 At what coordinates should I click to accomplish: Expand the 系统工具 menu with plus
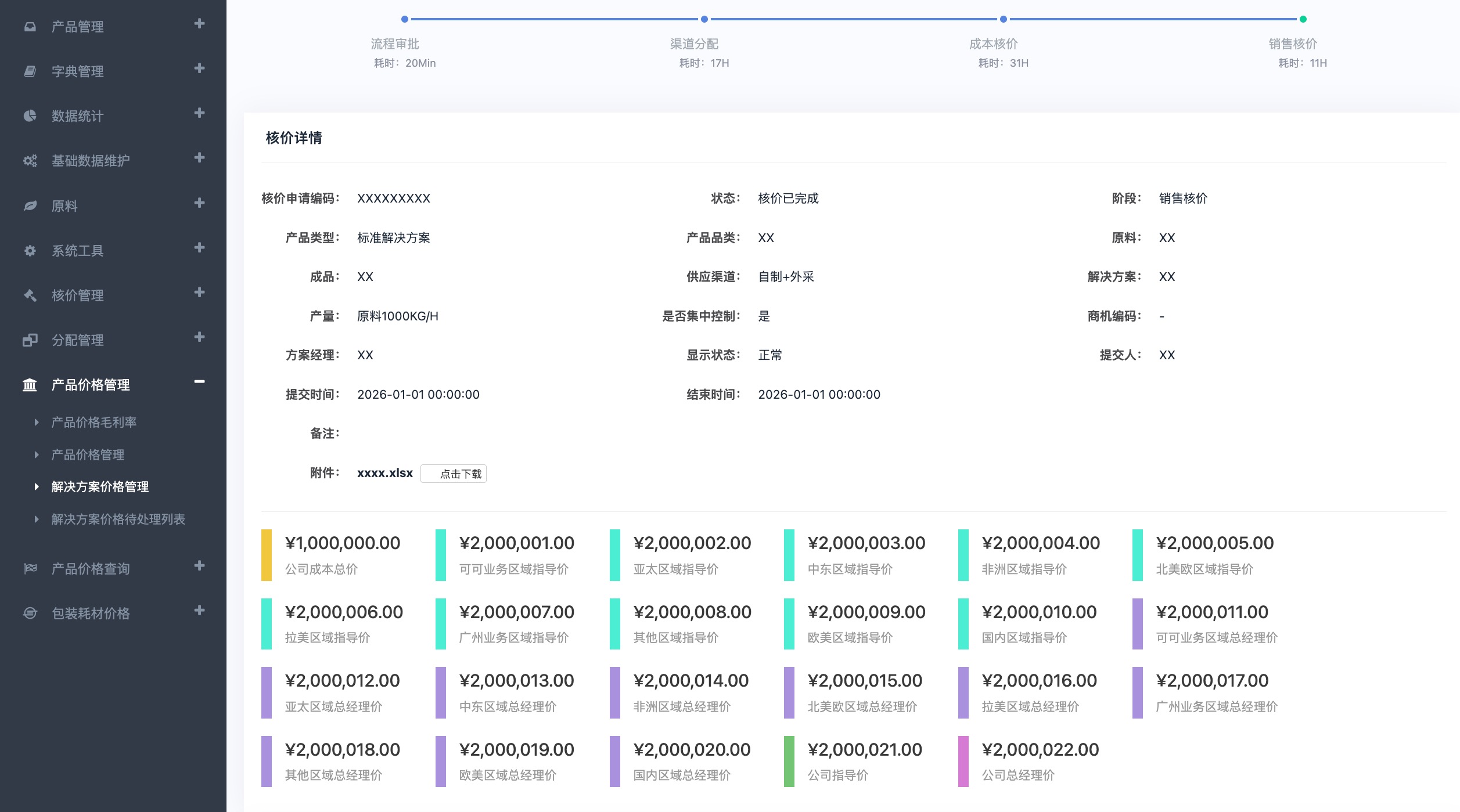[x=199, y=248]
